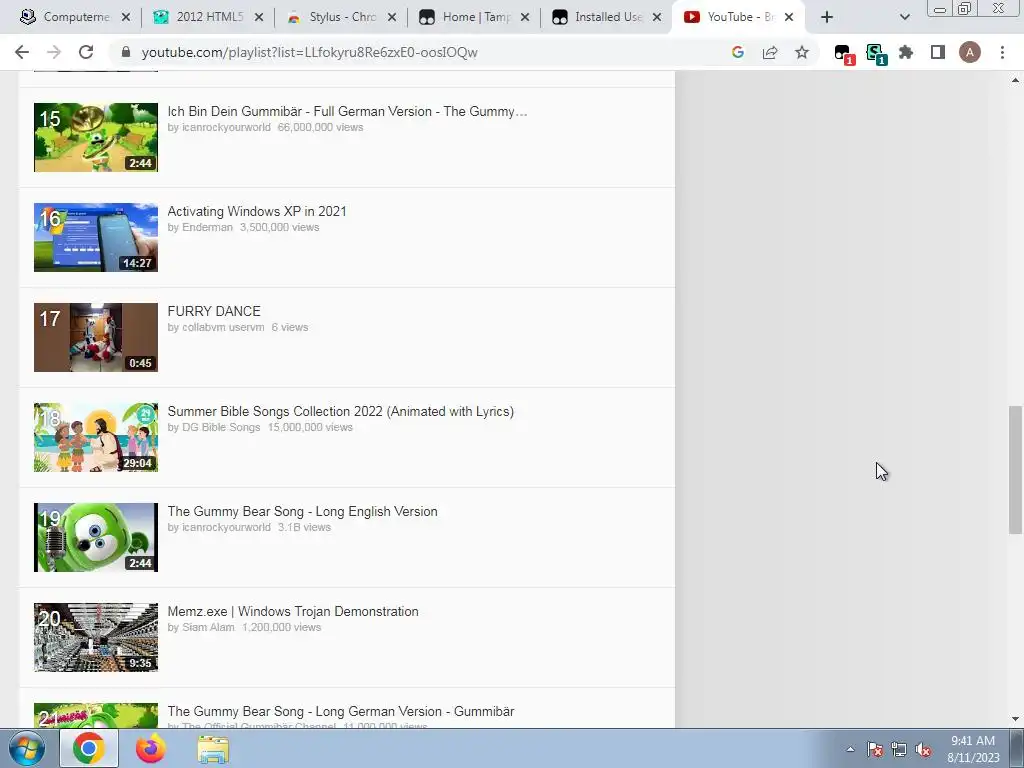Show hidden system tray icons
Screen dimensions: 1024x768
[x=850, y=749]
